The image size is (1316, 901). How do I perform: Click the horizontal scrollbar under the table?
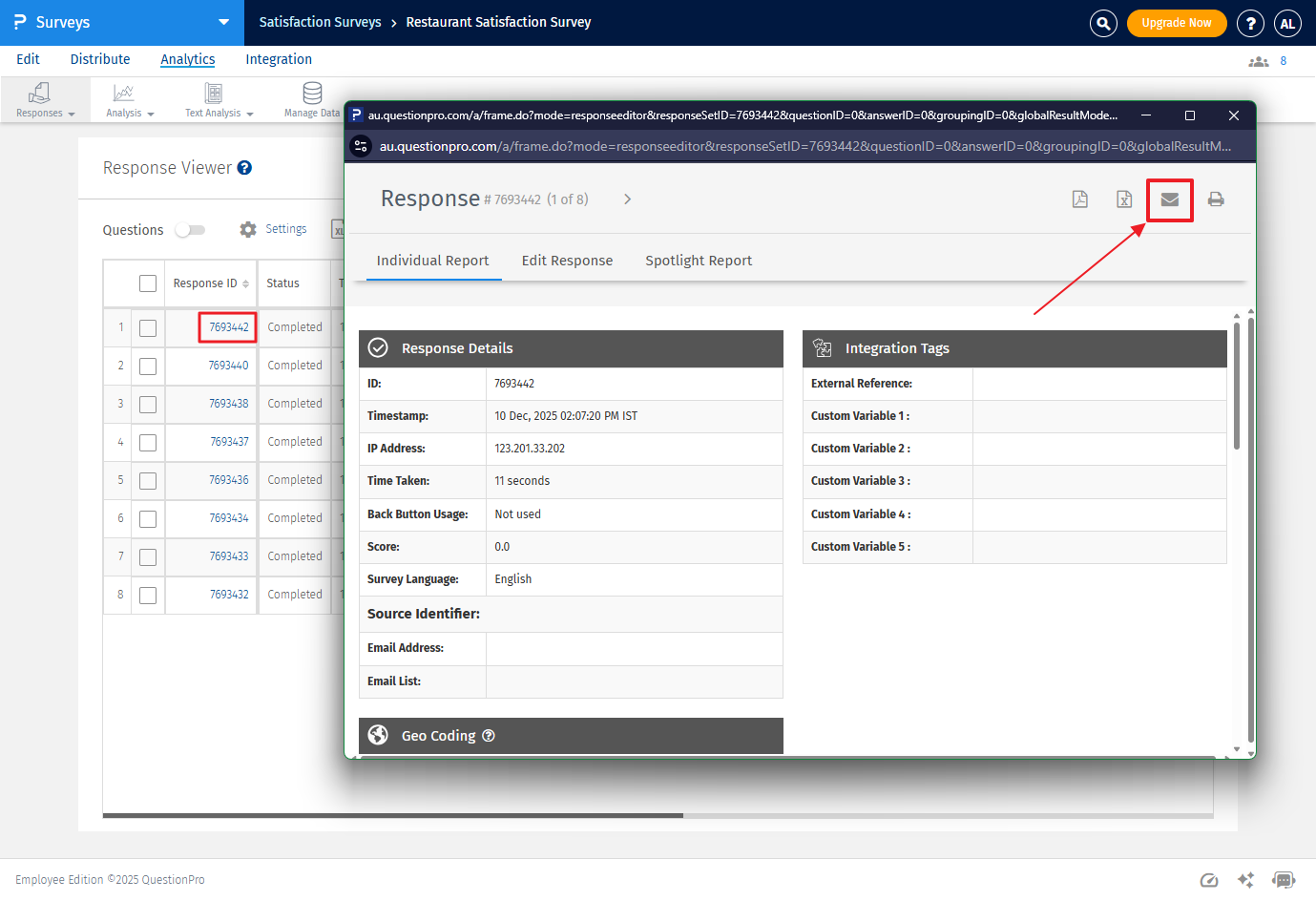click(x=392, y=815)
